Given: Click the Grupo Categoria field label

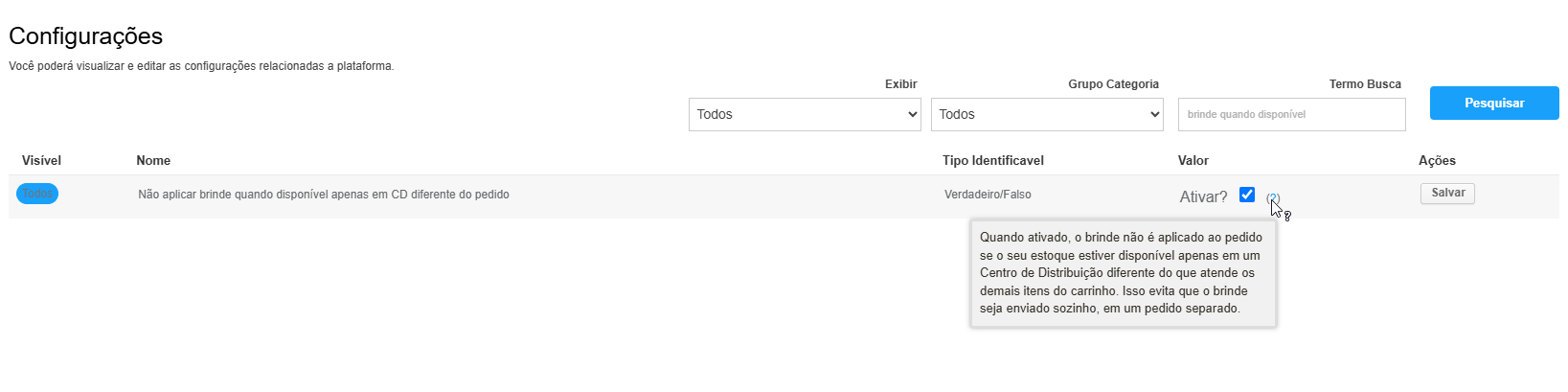Looking at the screenshot, I should (1113, 84).
